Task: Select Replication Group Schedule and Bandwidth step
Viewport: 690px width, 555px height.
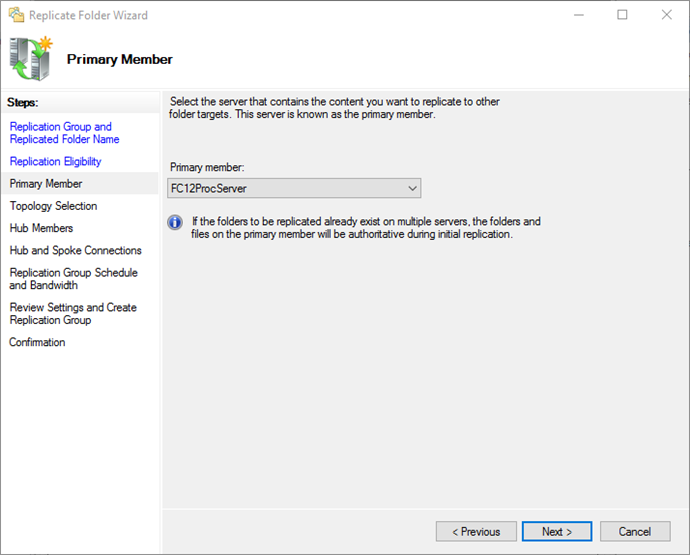Action: coord(73,279)
